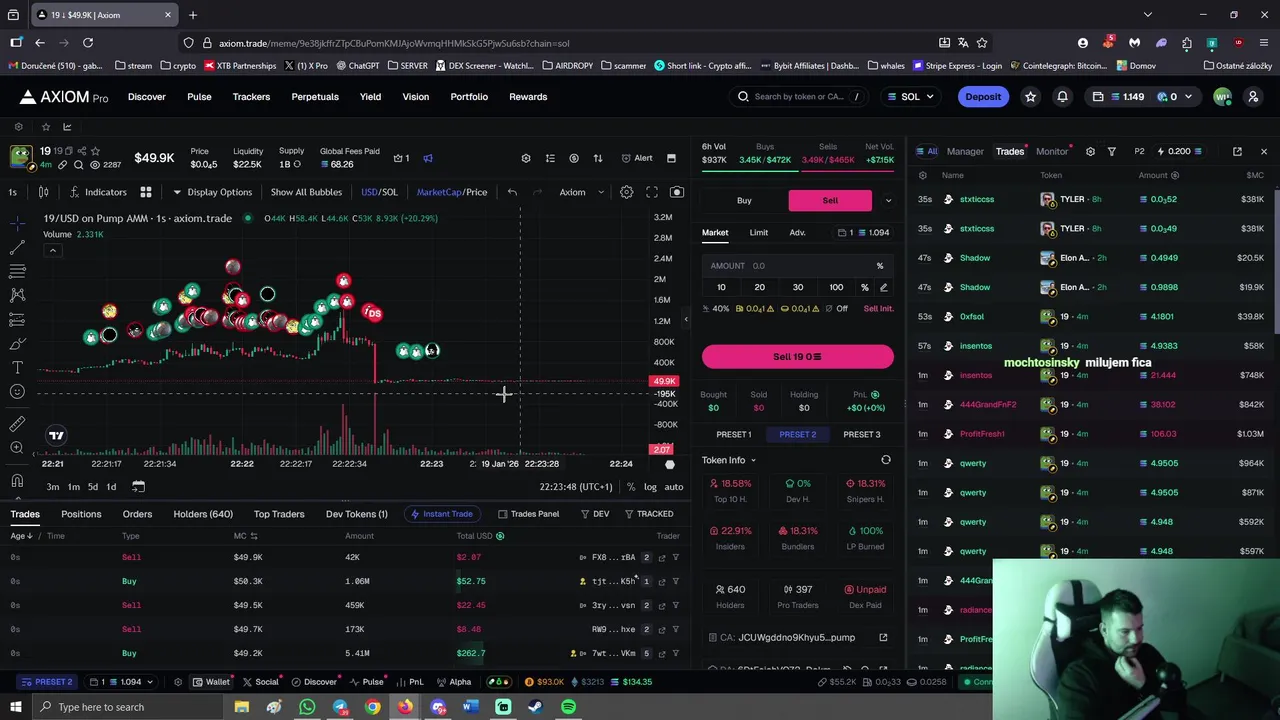Toggle the DEV trades filter
The image size is (1280, 720).
tap(594, 514)
